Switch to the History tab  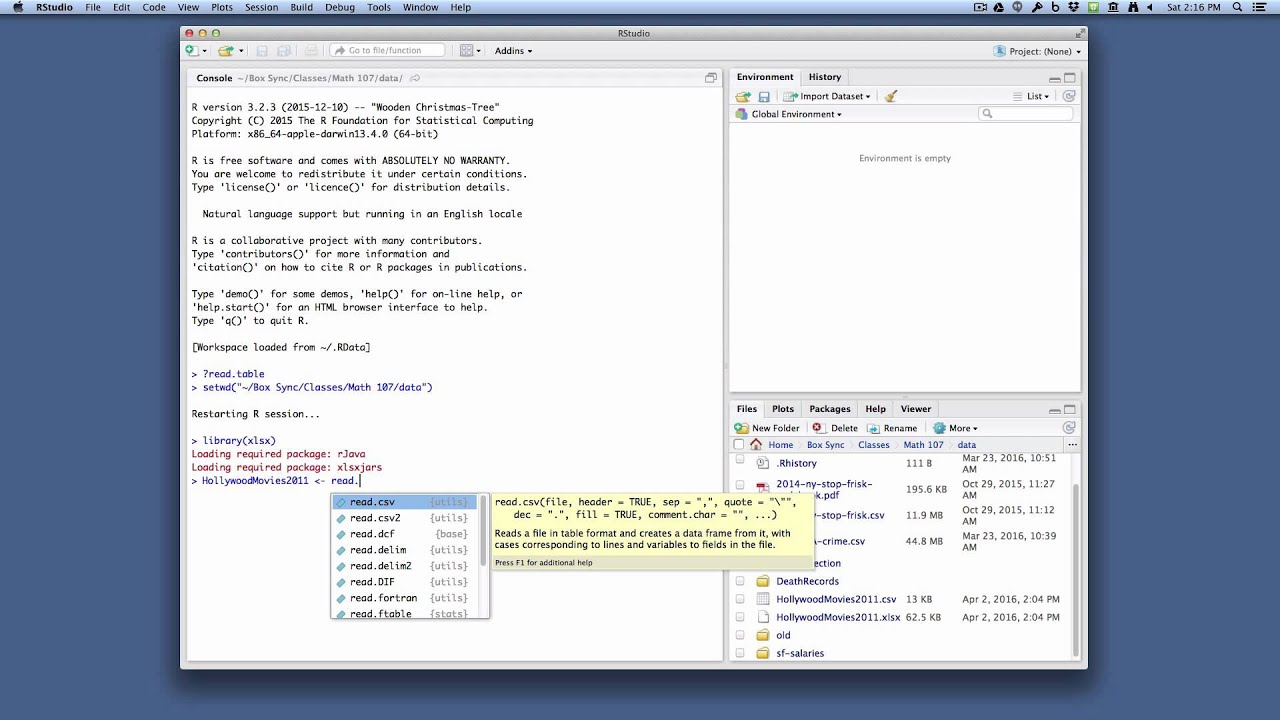pos(825,77)
